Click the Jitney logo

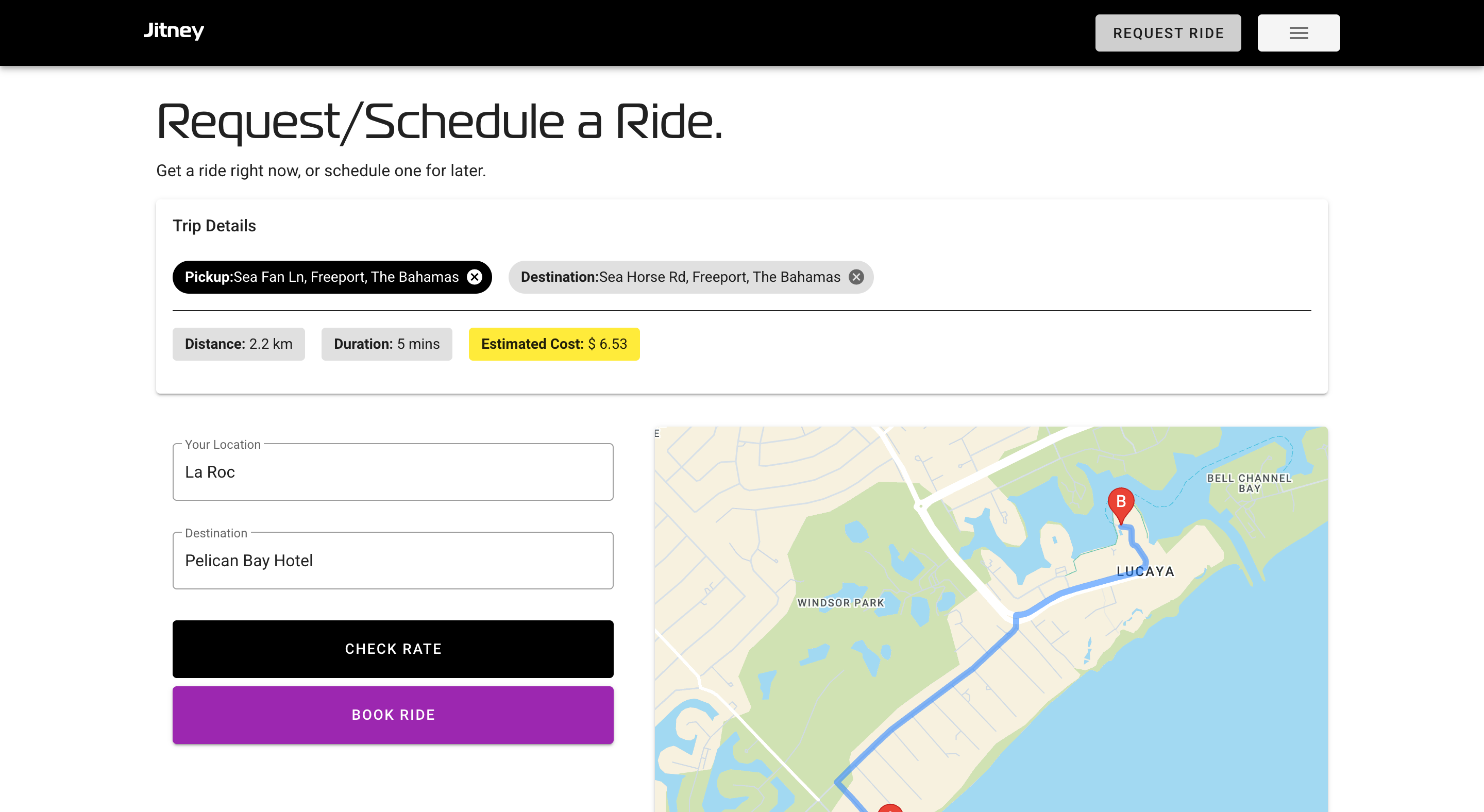(x=174, y=30)
